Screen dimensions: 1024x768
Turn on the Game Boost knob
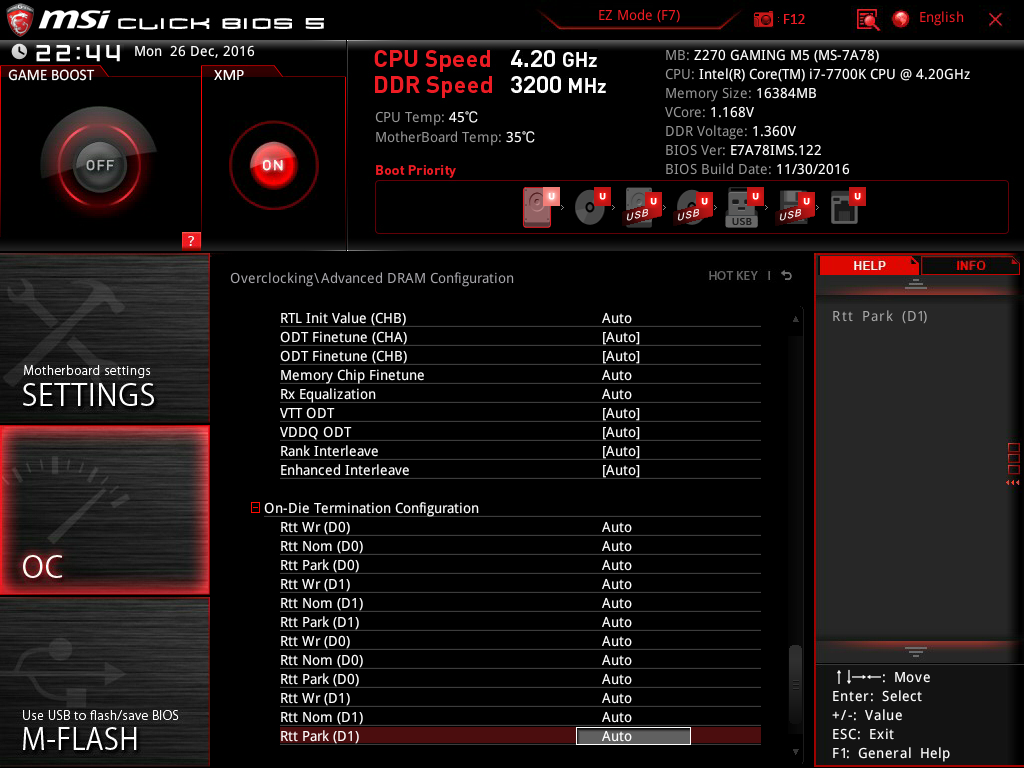[99, 165]
